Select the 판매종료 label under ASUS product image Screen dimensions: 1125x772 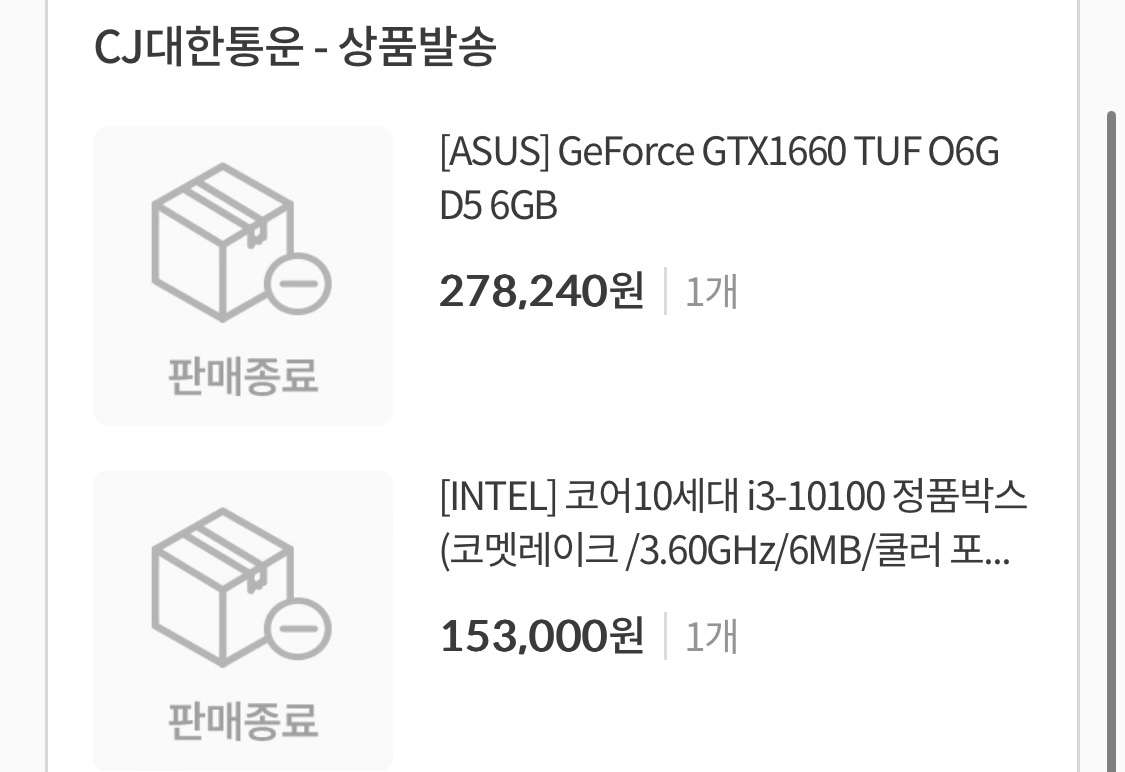243,375
